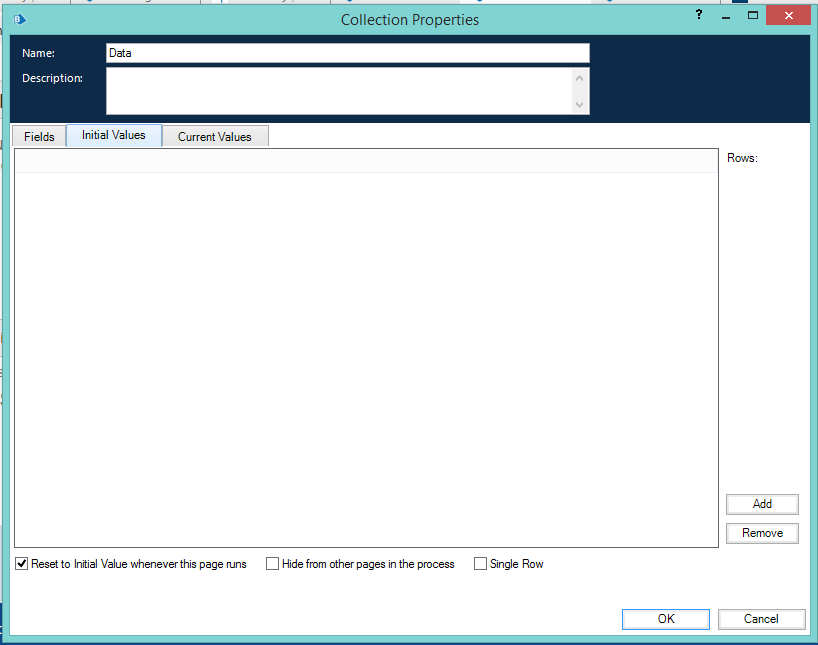Cancel the Collection Properties dialog
This screenshot has height=645, width=818.
(761, 619)
